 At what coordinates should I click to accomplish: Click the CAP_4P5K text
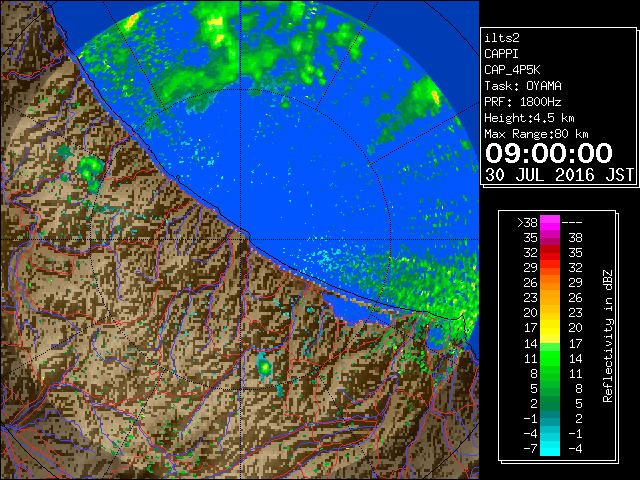(512, 70)
